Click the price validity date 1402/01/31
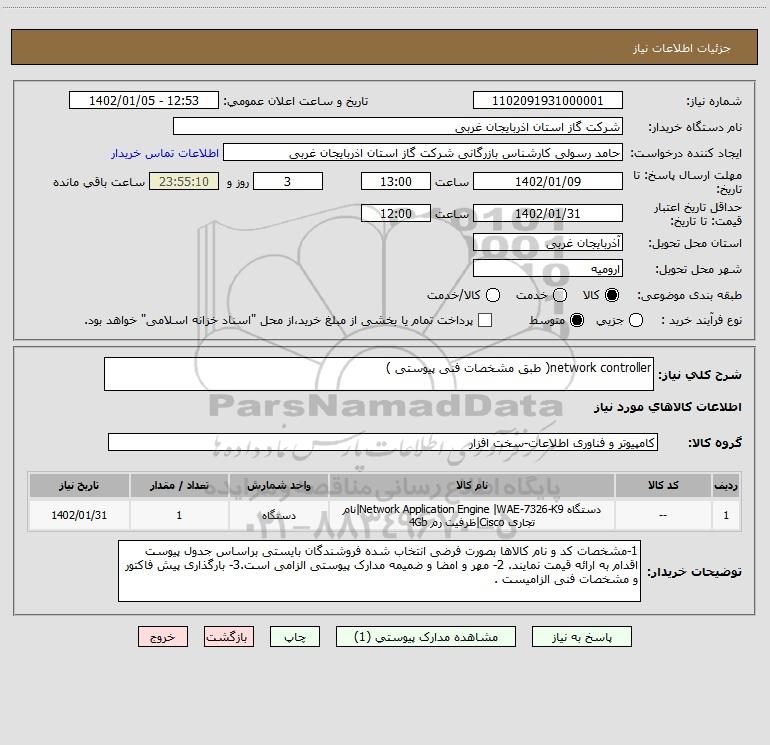The width and height of the screenshot is (770, 745). (548, 213)
